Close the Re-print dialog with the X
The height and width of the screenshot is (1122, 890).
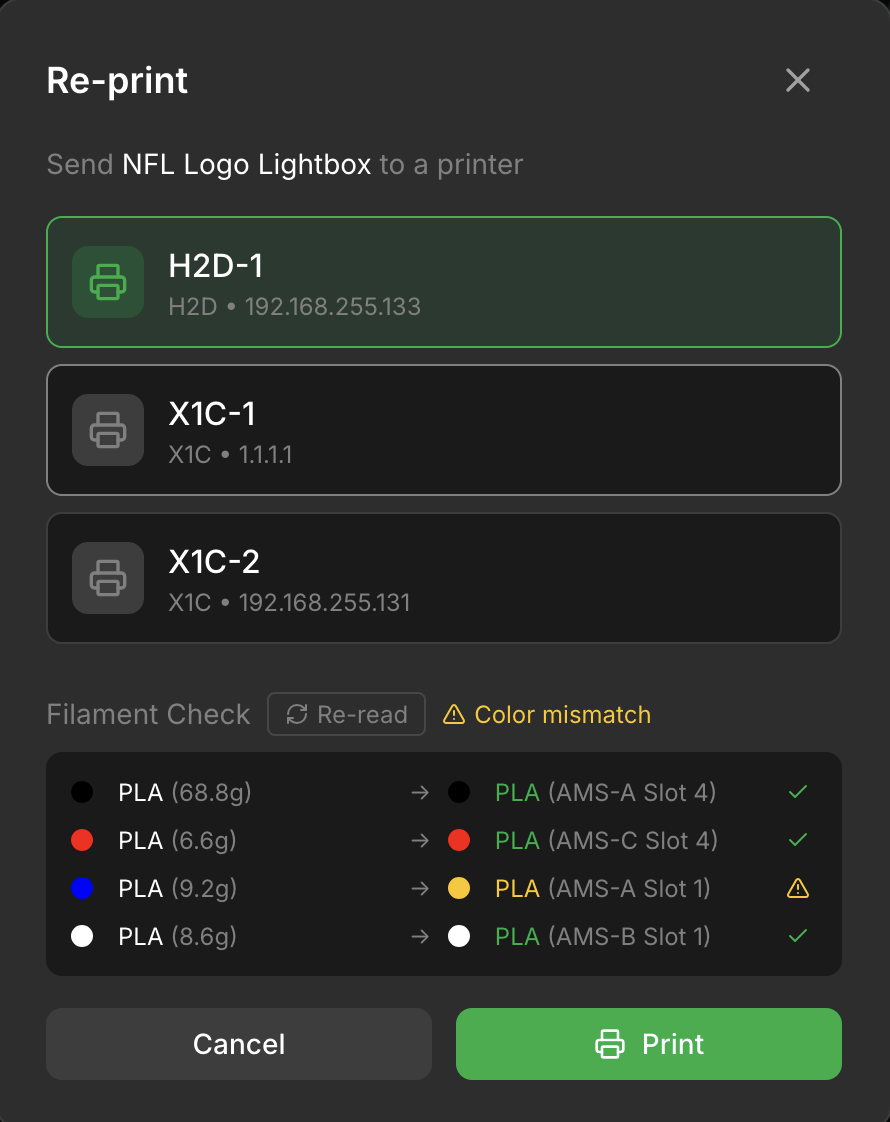click(797, 80)
